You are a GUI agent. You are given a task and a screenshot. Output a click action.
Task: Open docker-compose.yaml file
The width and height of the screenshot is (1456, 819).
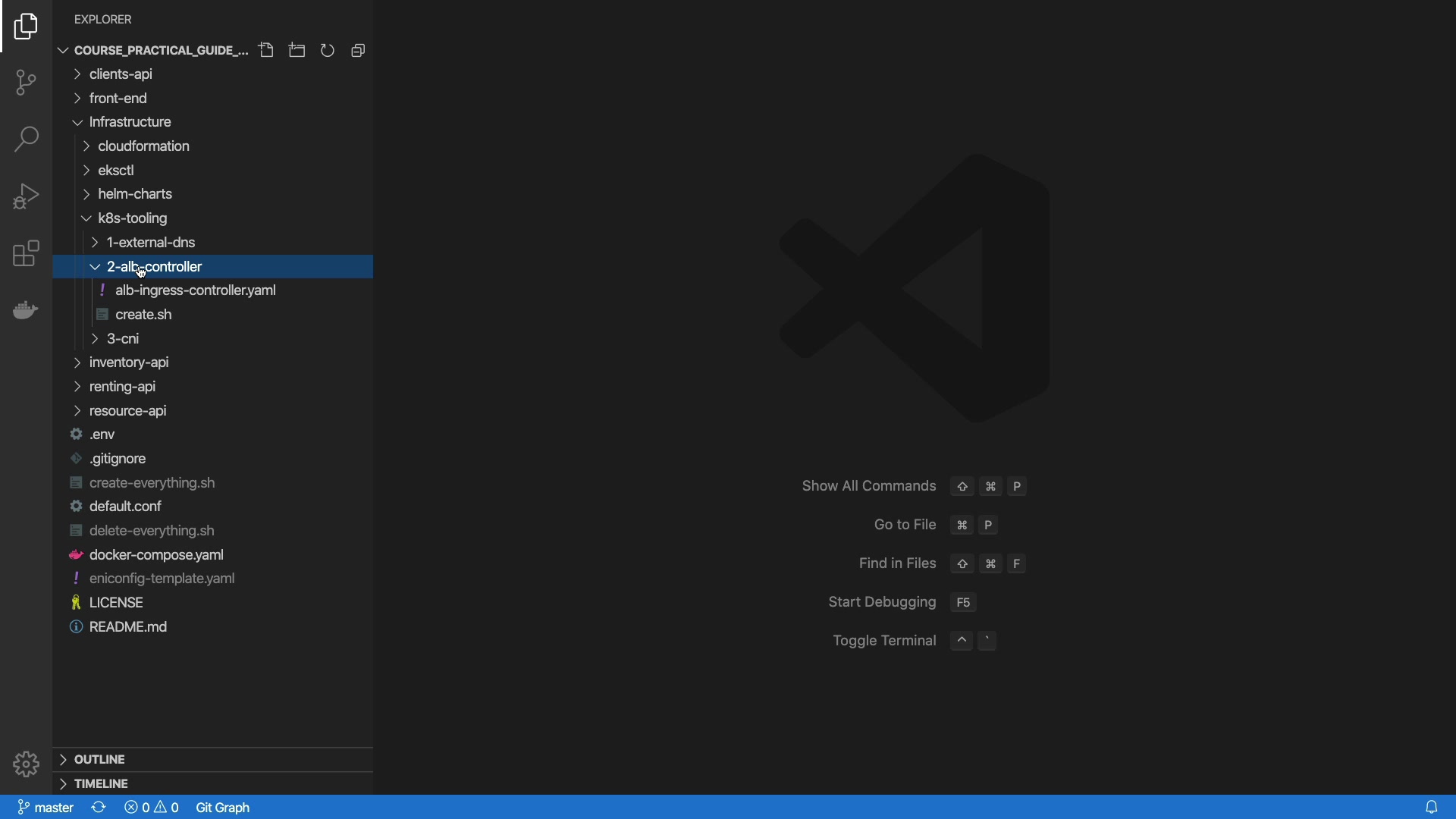pyautogui.click(x=156, y=555)
